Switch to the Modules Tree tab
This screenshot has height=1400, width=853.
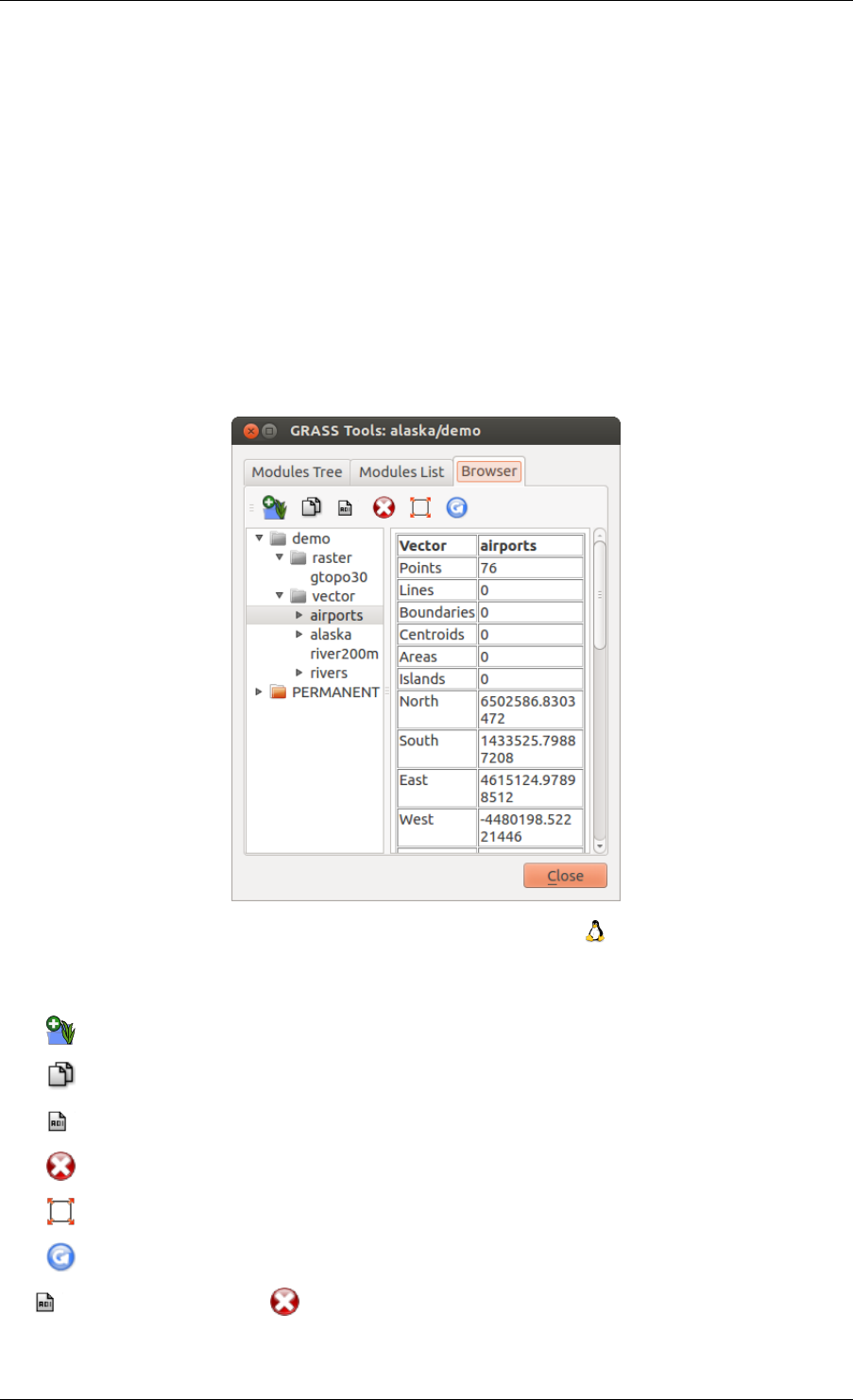[x=297, y=471]
